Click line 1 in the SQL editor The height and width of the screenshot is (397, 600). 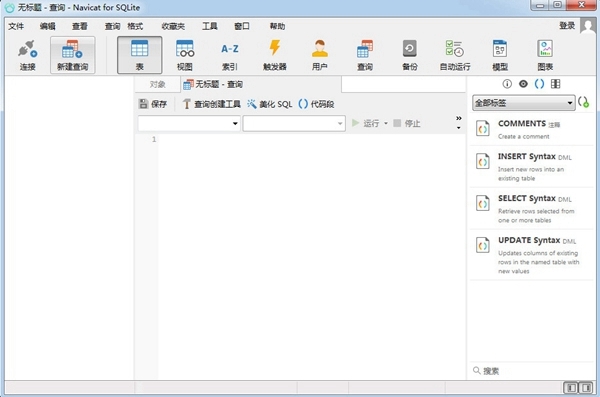[x=311, y=139]
